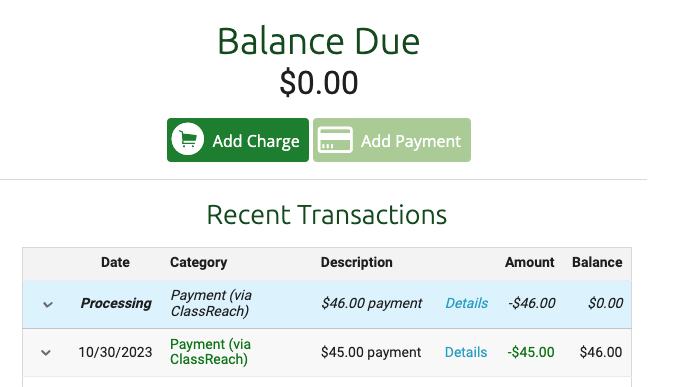Open Details for the $46.00 payment
Viewport: 673px width, 387px height.
(x=467, y=303)
